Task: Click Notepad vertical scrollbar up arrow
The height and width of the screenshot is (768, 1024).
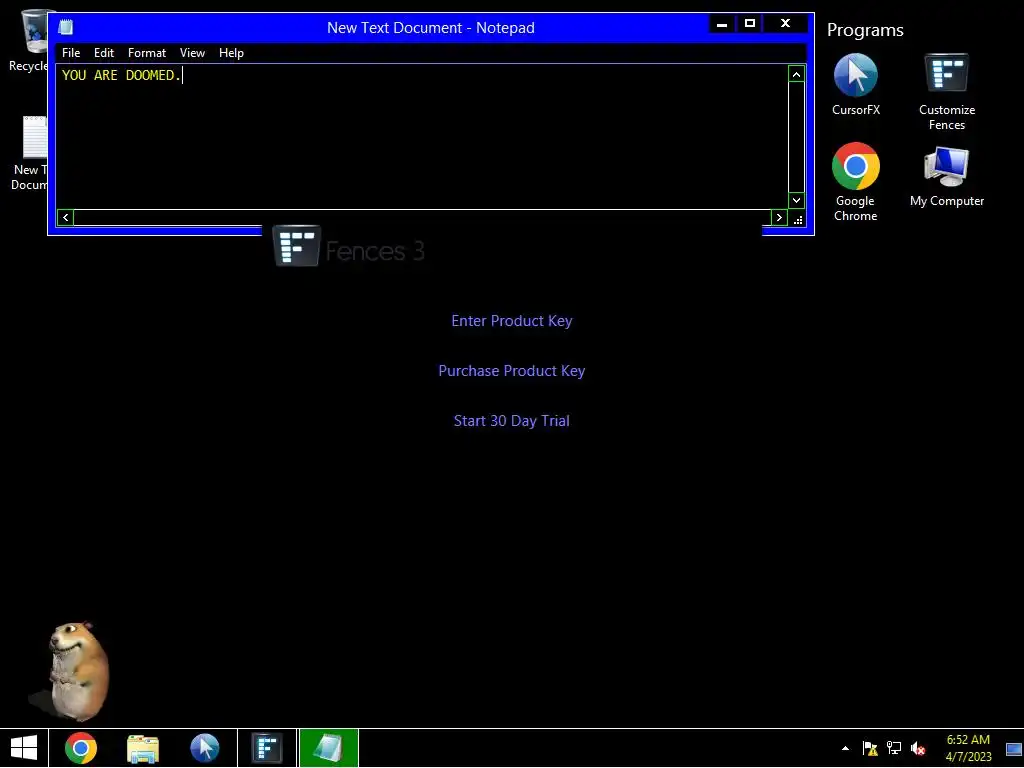Action: (x=796, y=74)
